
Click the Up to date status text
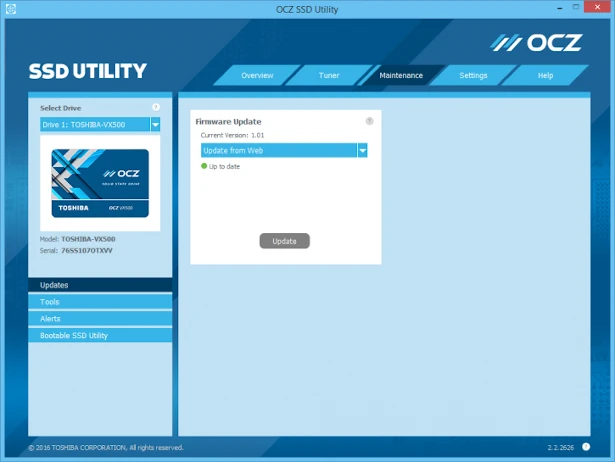tap(224, 166)
